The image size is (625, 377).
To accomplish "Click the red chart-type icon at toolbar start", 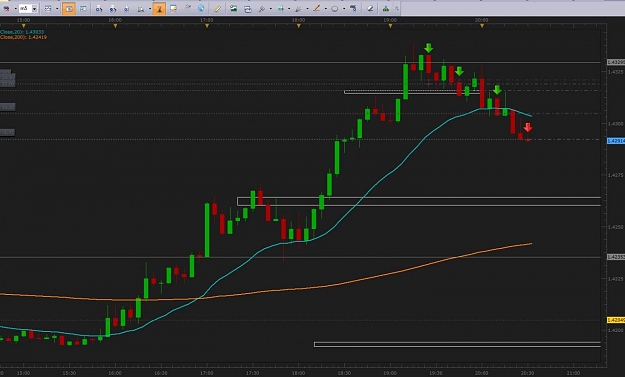I will tap(6, 8).
